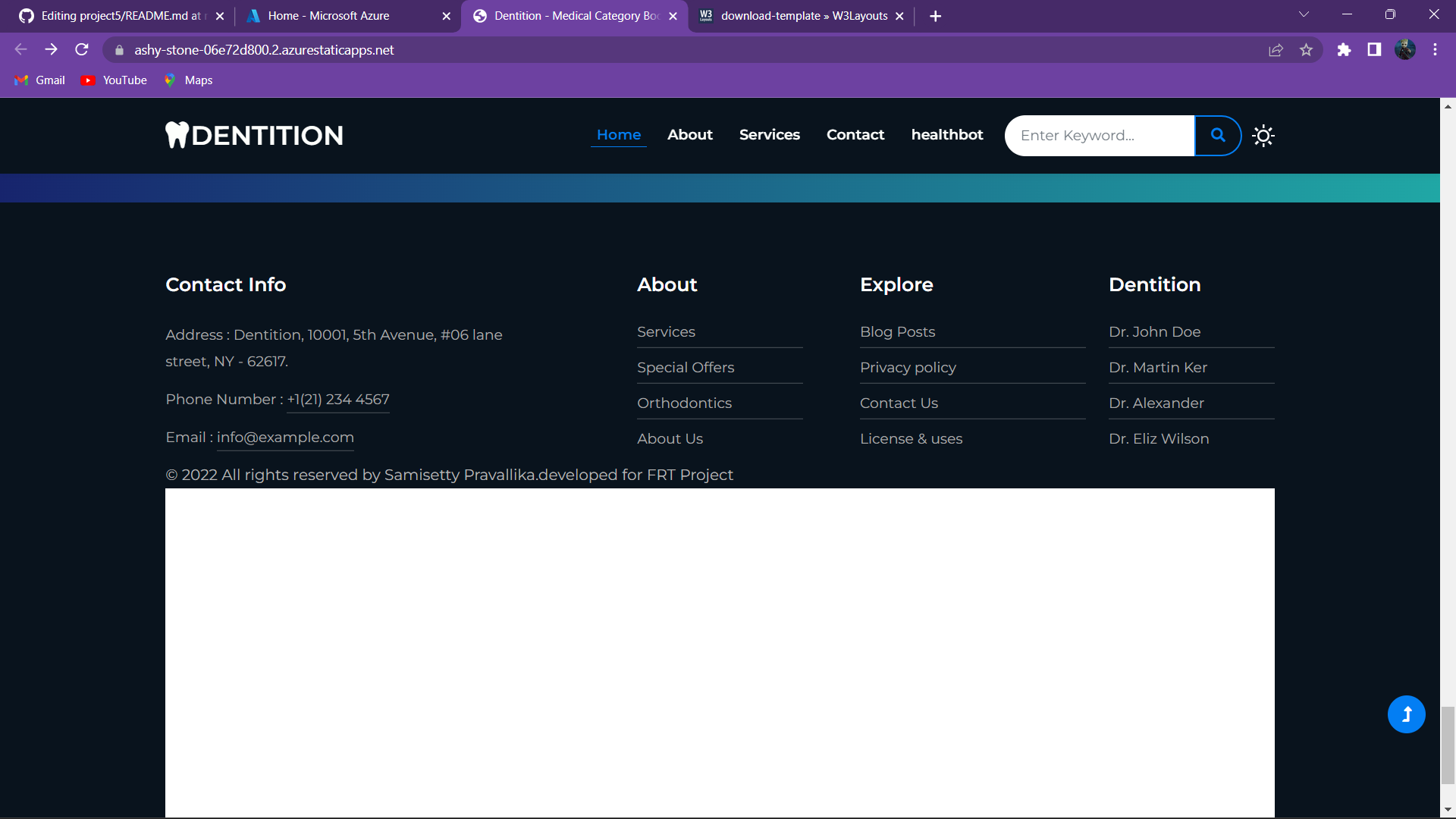Reload the page
Screen dimensions: 1456x819
point(82,50)
